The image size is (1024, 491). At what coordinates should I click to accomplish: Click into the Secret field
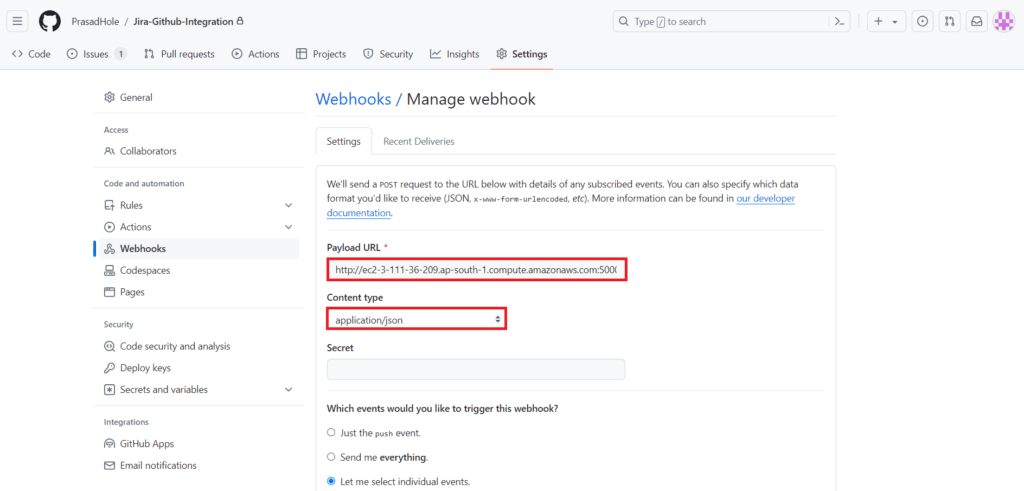[x=476, y=369]
